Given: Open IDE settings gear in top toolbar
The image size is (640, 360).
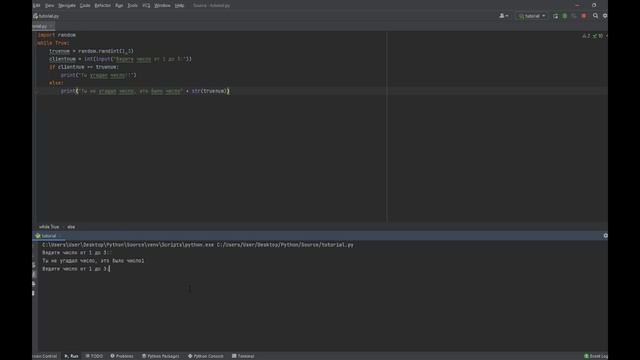Looking at the screenshot, I should click(605, 16).
